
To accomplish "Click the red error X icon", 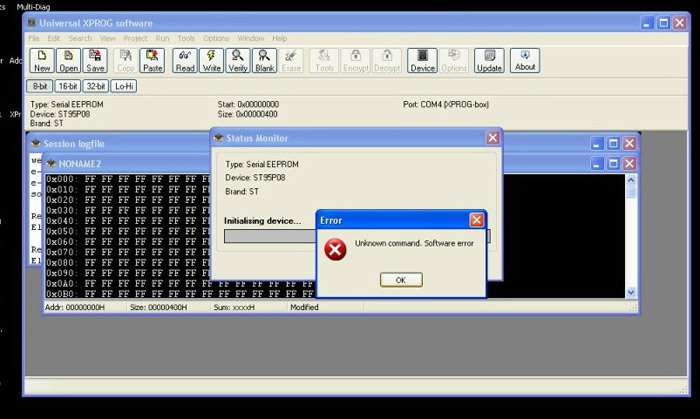I will coord(335,249).
